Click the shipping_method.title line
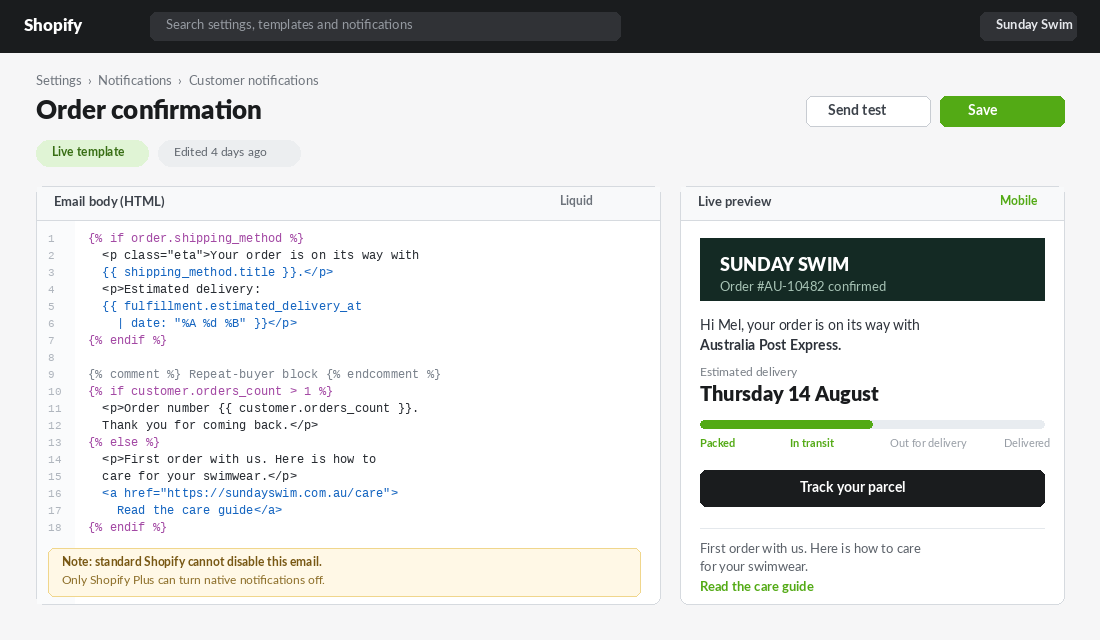The width and height of the screenshot is (1100, 640). [217, 272]
